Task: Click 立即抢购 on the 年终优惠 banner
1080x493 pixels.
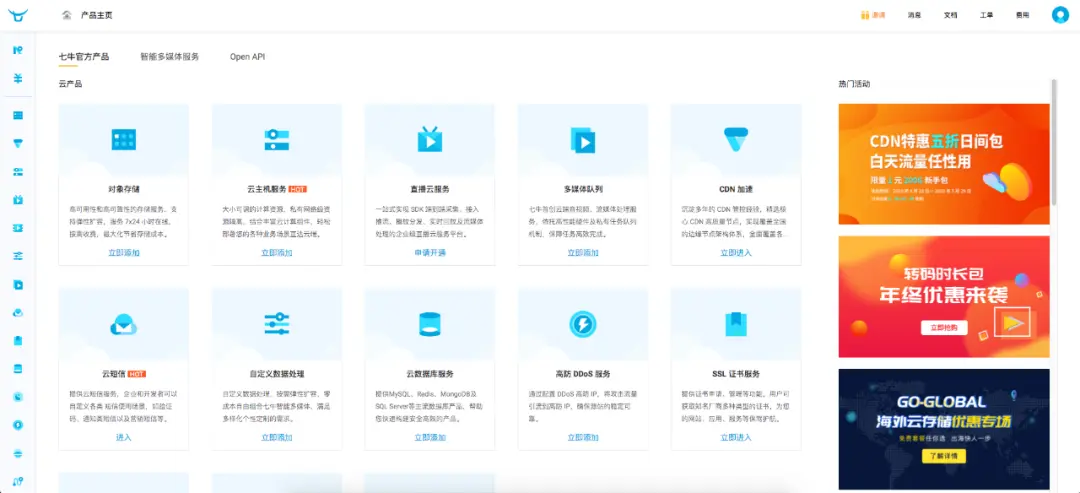Action: click(x=944, y=327)
